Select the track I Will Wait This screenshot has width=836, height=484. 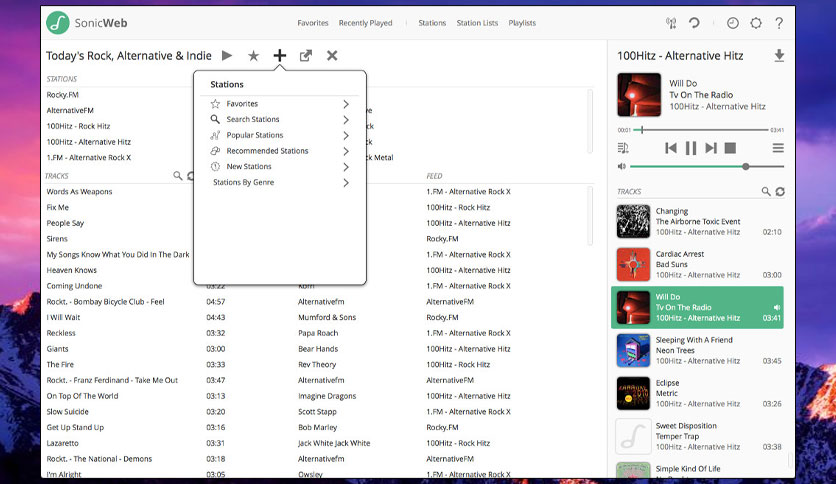coord(63,318)
